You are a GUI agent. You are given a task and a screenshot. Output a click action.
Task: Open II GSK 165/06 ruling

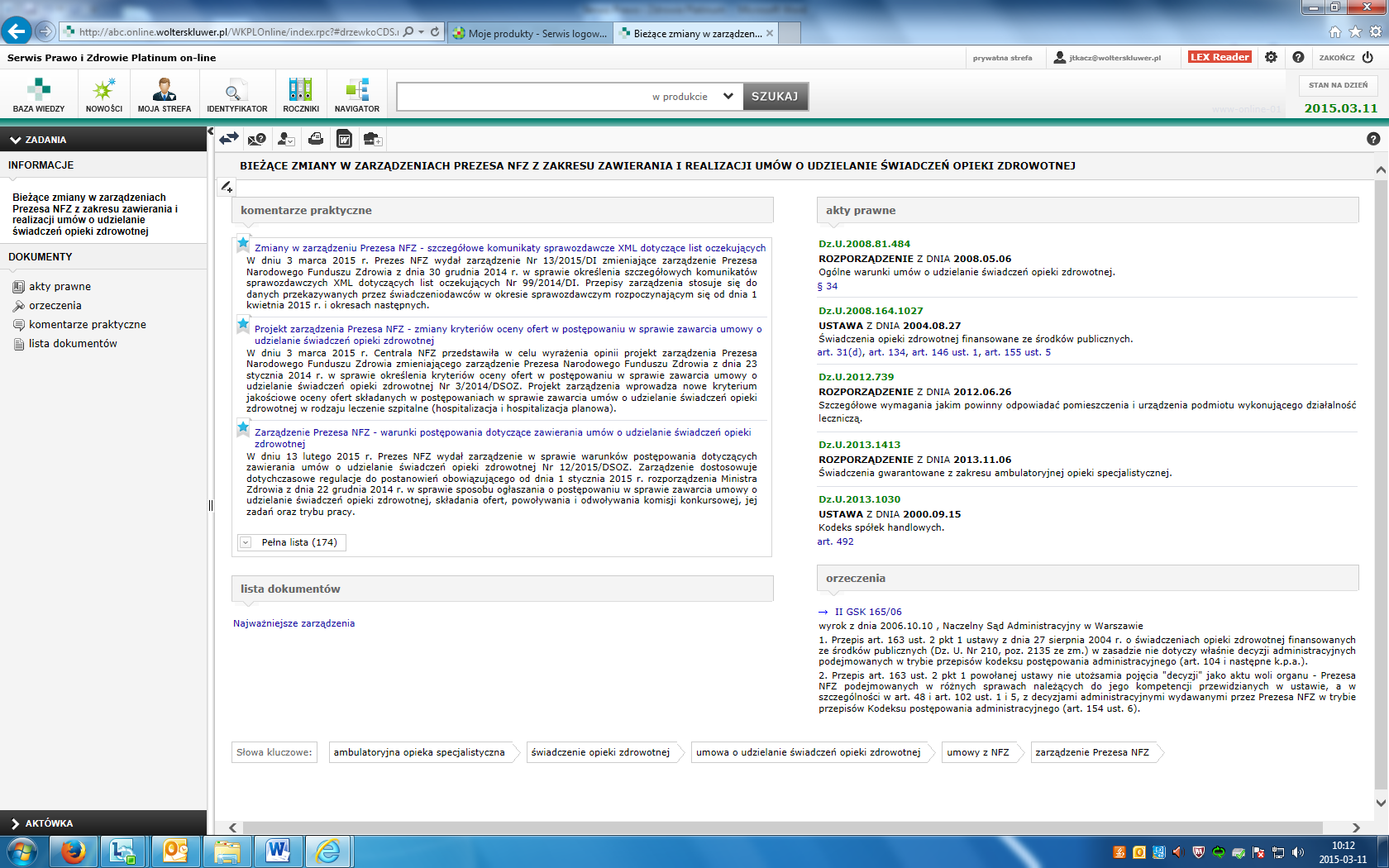click(868, 612)
